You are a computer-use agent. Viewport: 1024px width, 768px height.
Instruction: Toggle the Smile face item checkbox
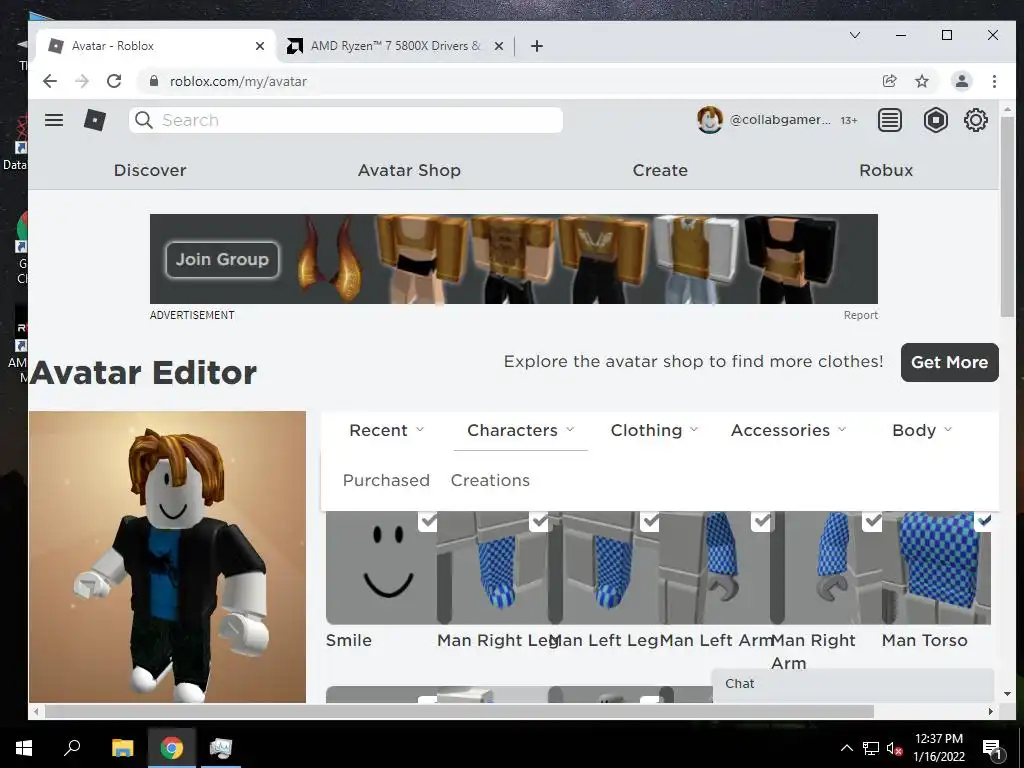pyautogui.click(x=428, y=521)
